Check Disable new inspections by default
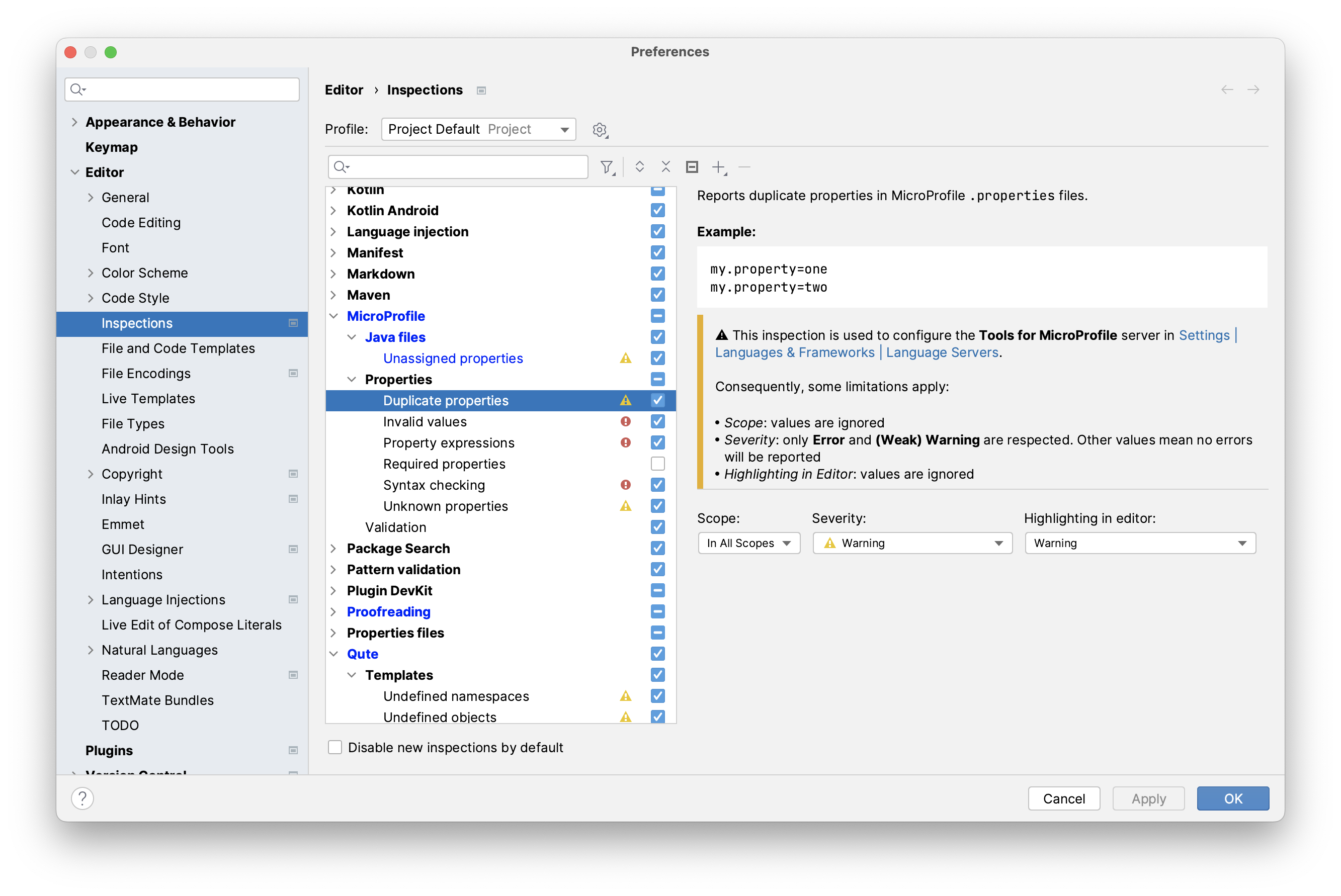This screenshot has width=1341, height=896. click(x=335, y=748)
